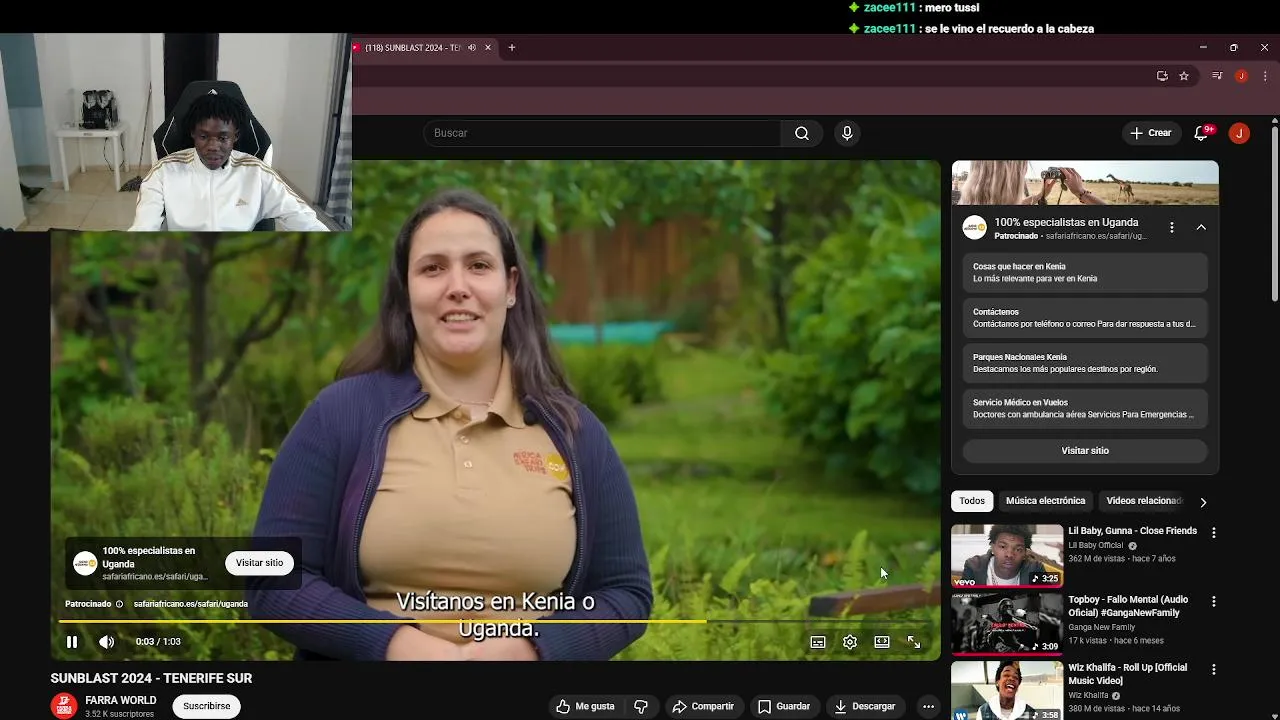Select the 'Todos' filter chip

(x=972, y=501)
